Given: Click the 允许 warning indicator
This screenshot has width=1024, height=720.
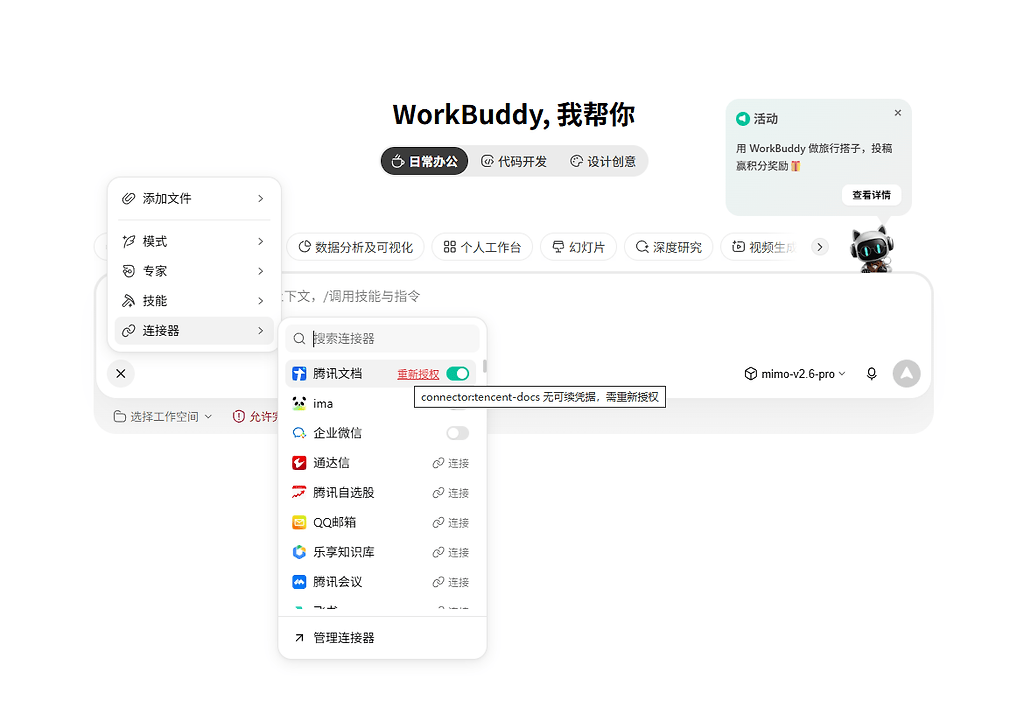Looking at the screenshot, I should click(x=256, y=417).
